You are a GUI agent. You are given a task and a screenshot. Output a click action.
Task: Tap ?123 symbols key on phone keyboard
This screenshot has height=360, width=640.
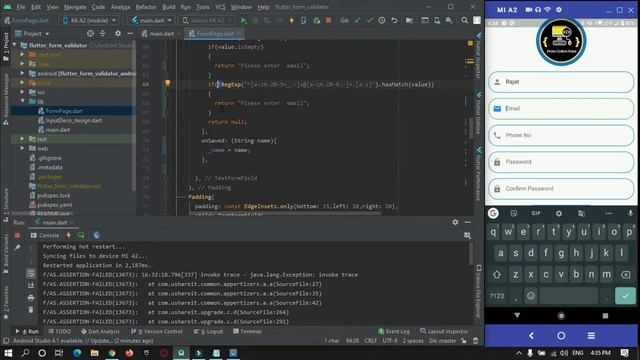tap(497, 296)
